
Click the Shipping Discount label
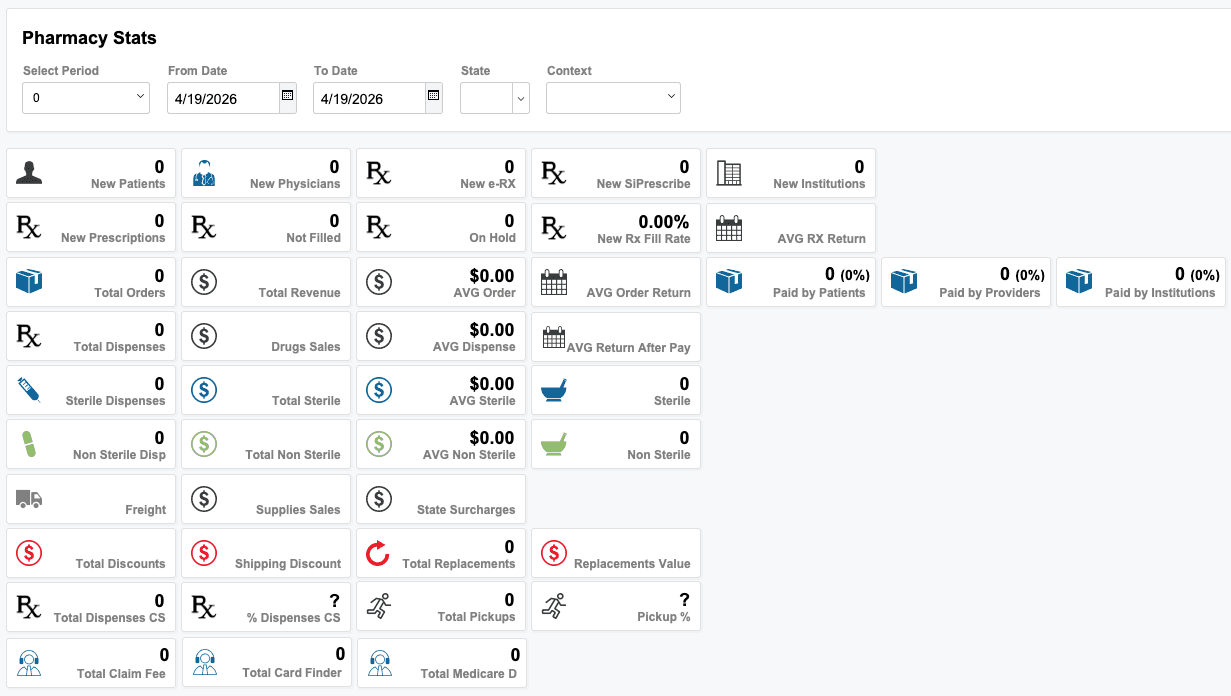coord(288,564)
